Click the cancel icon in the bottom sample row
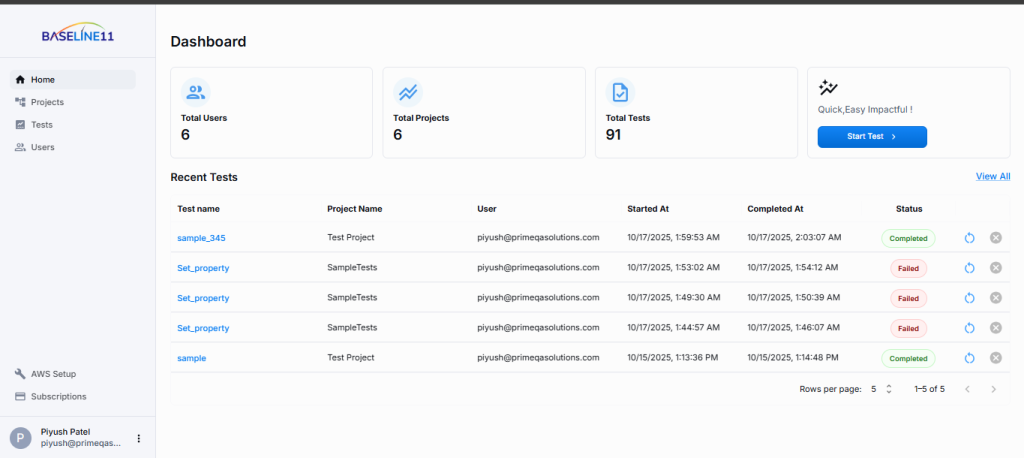The width and height of the screenshot is (1024, 458). (995, 358)
